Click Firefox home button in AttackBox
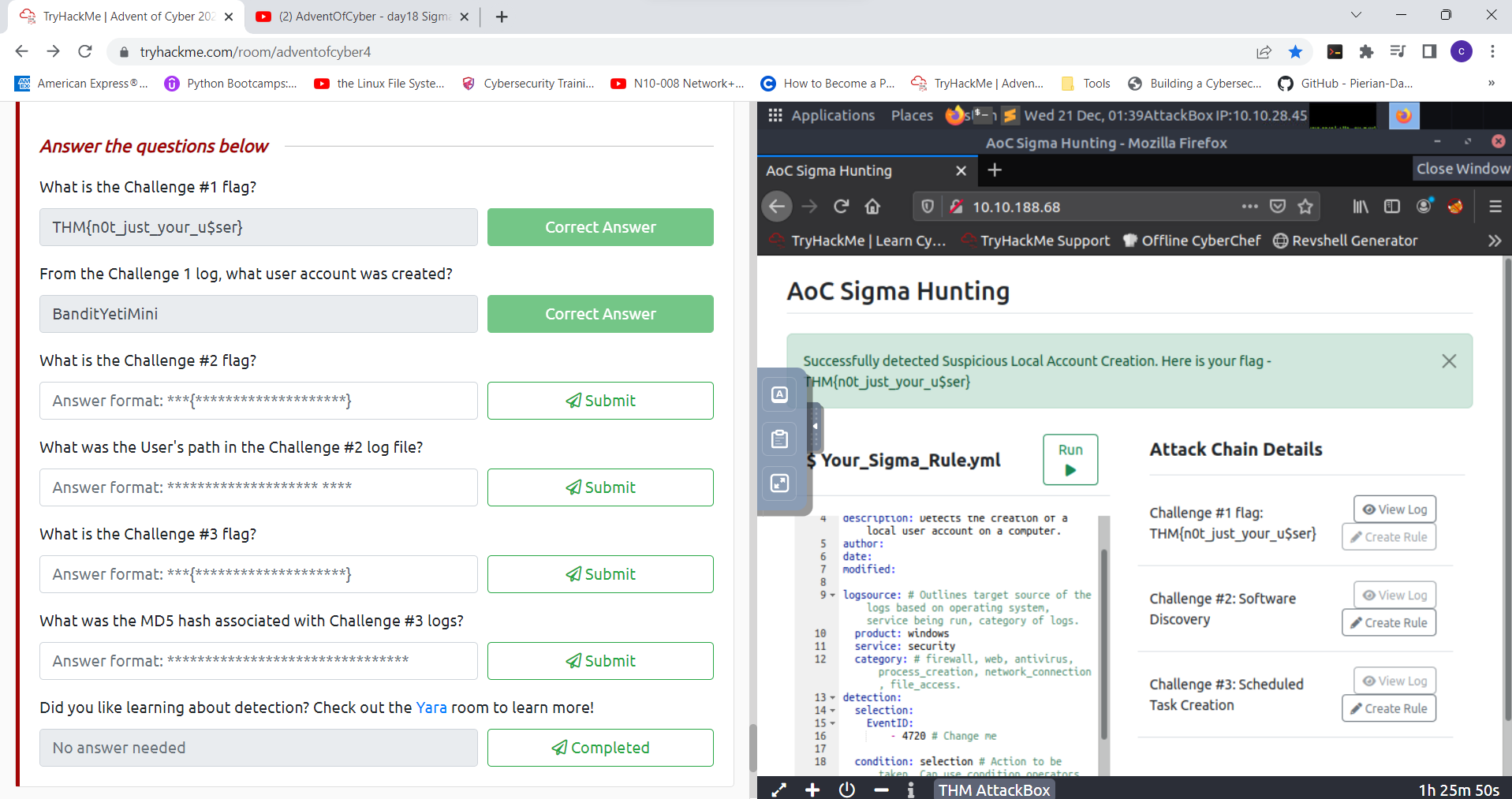The image size is (1512, 799). (x=872, y=207)
